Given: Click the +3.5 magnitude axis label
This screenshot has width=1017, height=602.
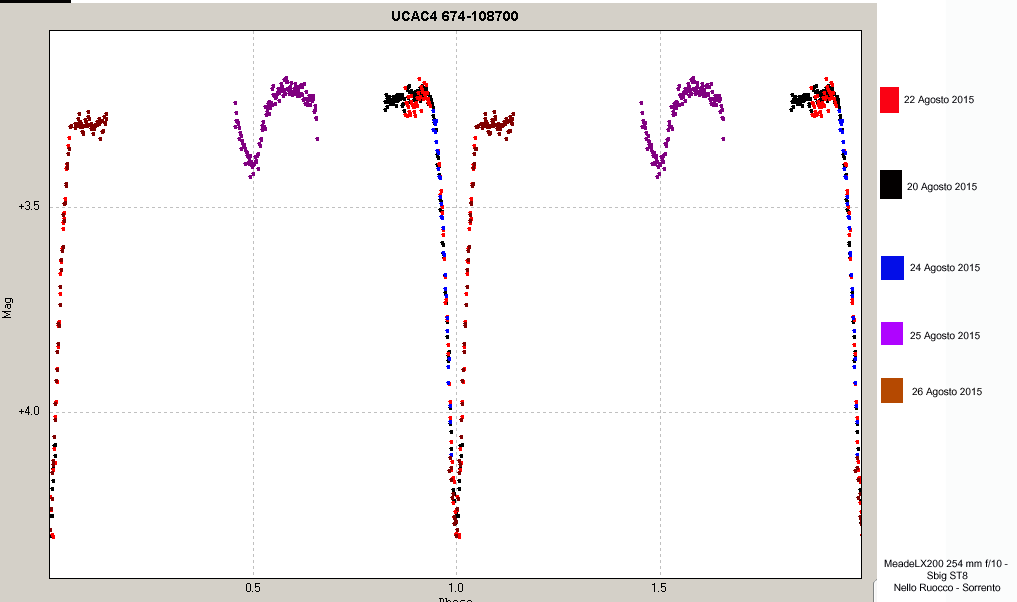Looking at the screenshot, I should coord(29,206).
